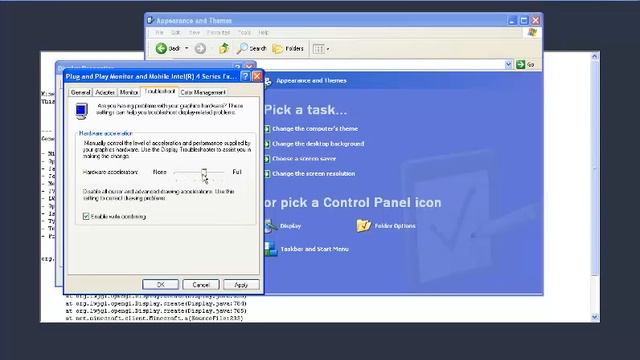Expand the Views dropdown arrow
The width and height of the screenshot is (640, 360).
click(328, 49)
